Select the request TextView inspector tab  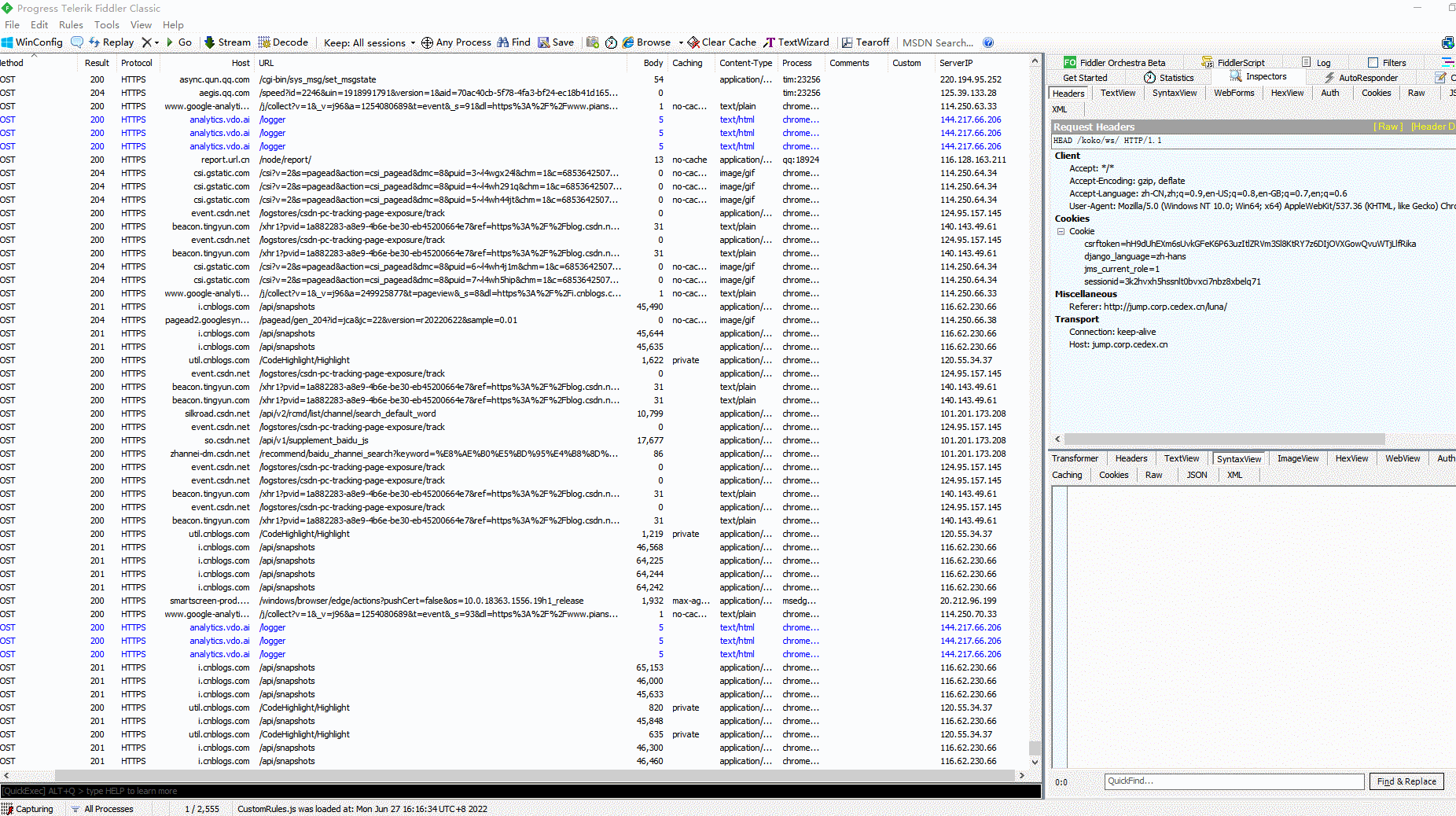(1117, 93)
